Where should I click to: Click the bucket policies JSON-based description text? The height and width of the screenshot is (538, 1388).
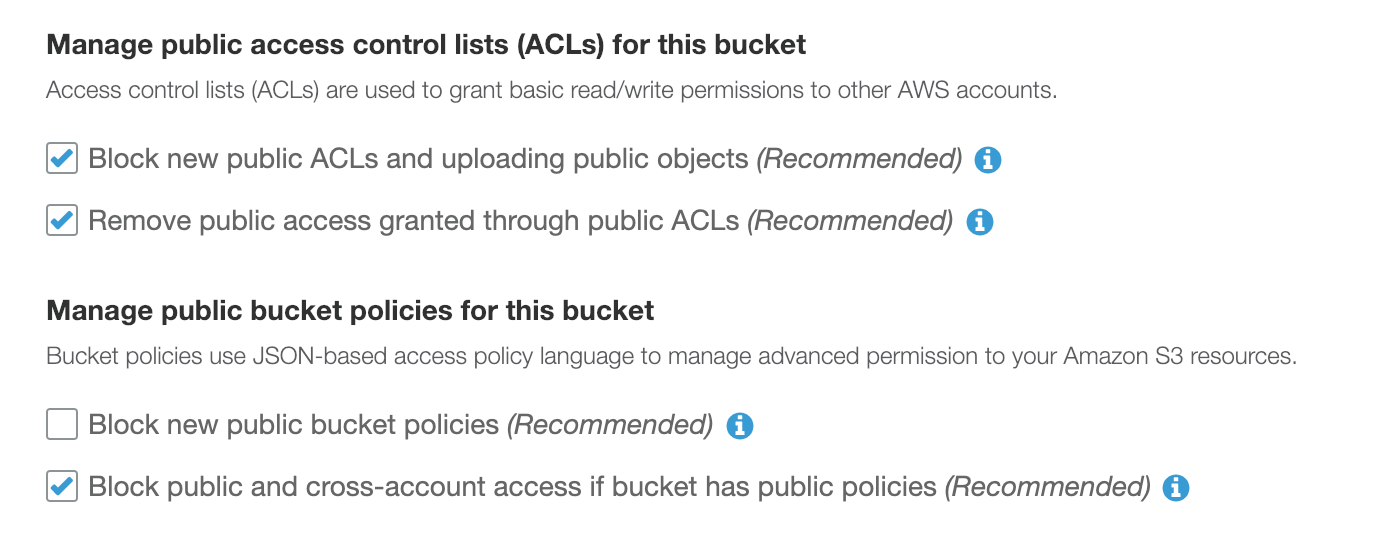671,356
